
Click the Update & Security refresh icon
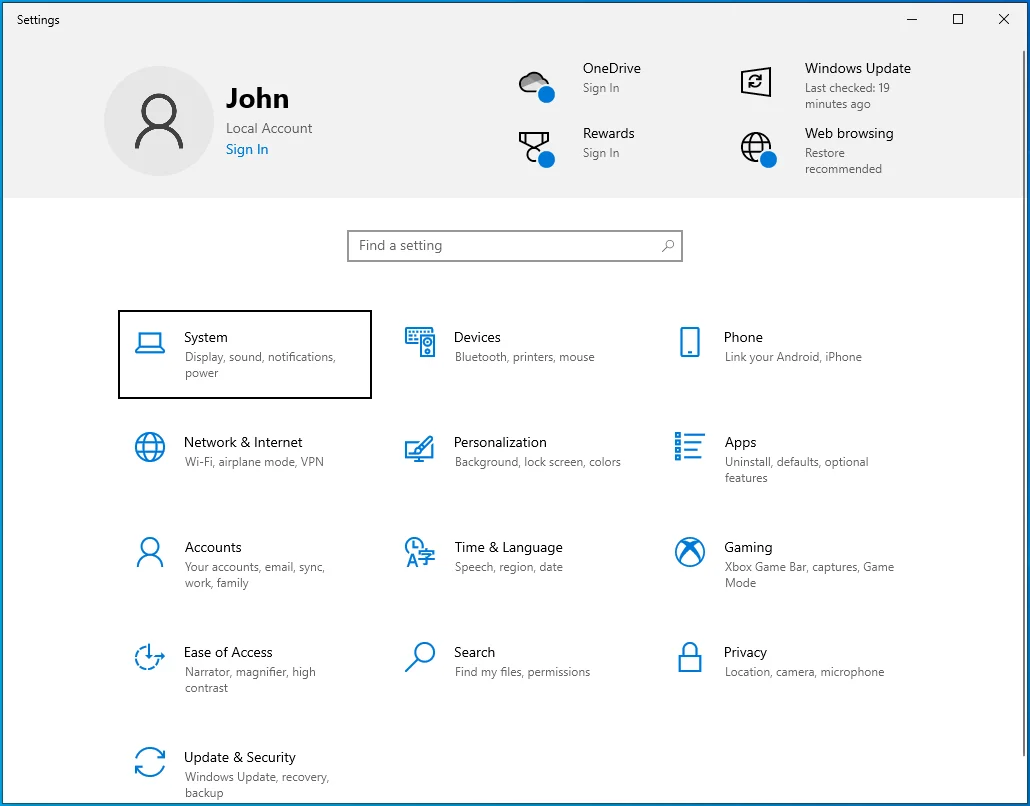pyautogui.click(x=150, y=762)
